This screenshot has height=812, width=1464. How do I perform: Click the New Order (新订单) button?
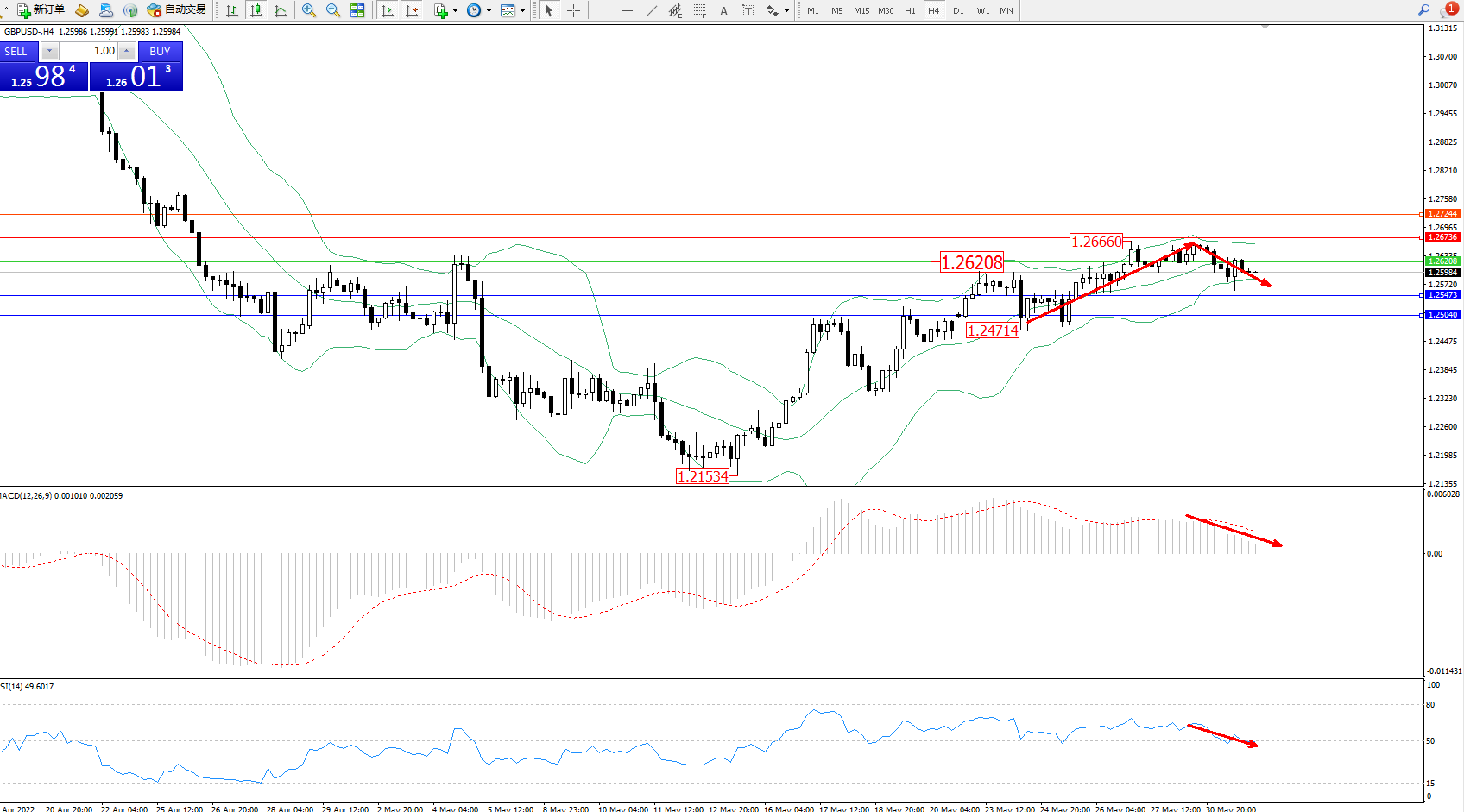pos(41,10)
